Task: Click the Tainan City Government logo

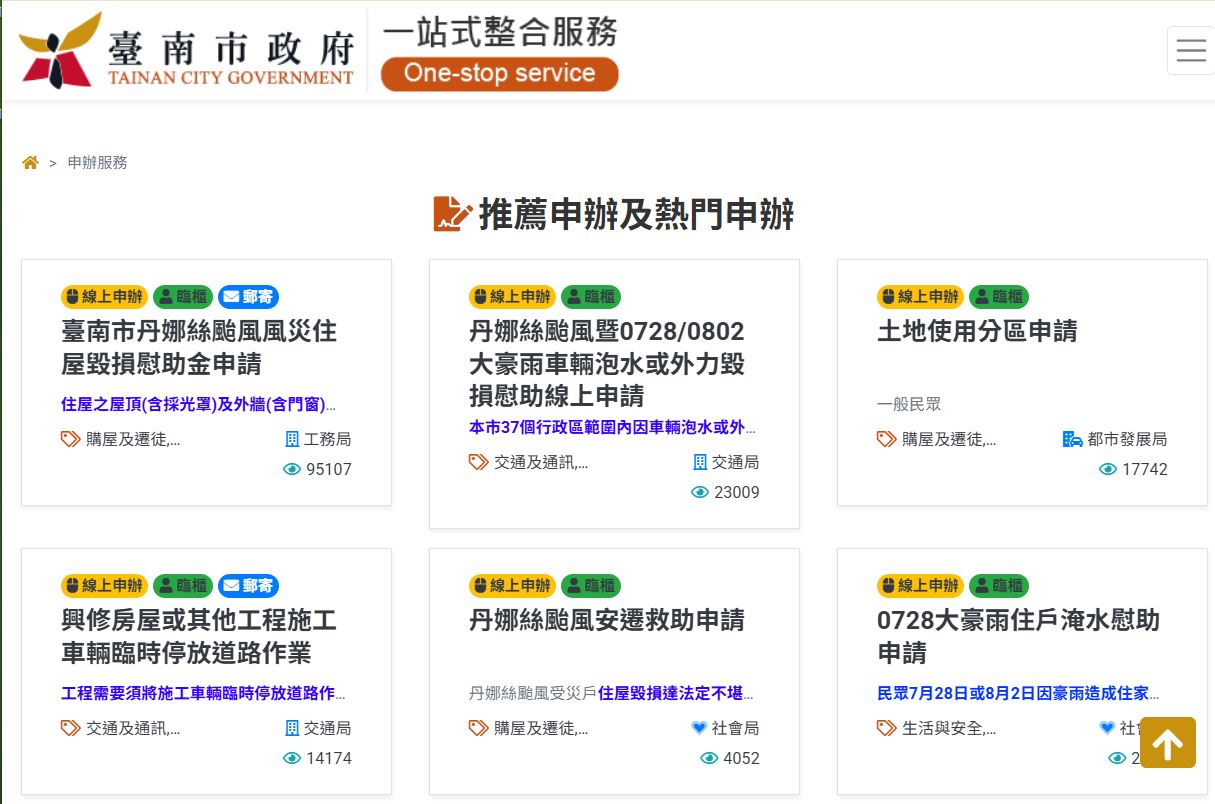Action: pos(185,48)
